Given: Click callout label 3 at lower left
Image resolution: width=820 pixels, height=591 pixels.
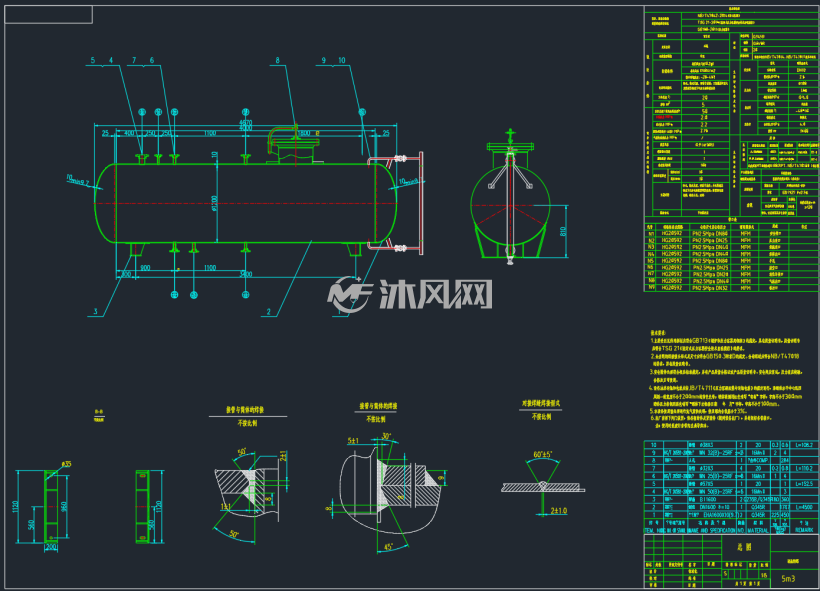Looking at the screenshot, I should (95, 312).
